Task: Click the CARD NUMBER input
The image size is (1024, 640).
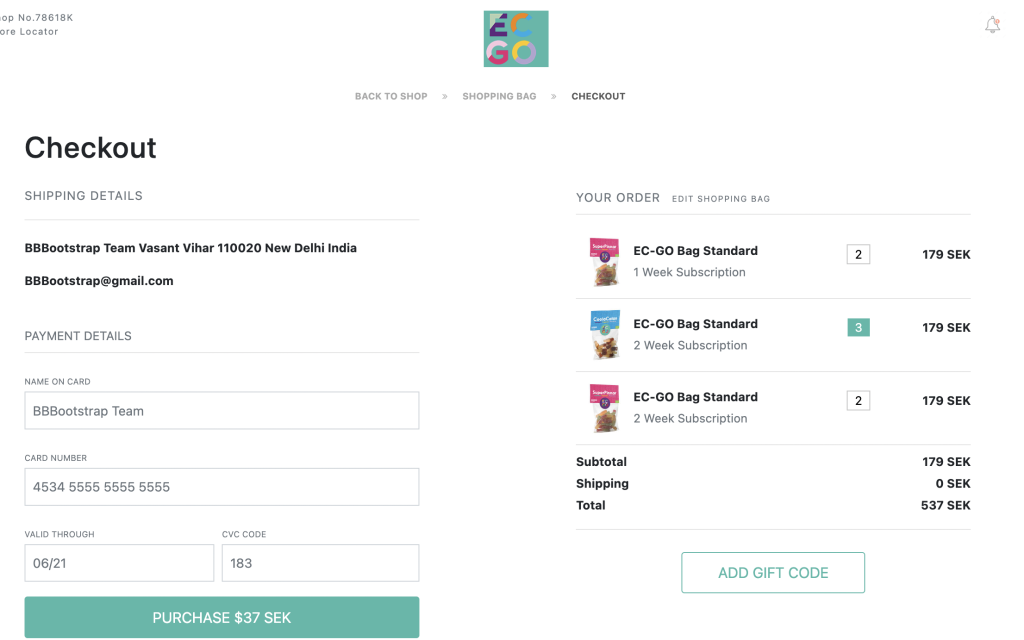Action: 221,487
